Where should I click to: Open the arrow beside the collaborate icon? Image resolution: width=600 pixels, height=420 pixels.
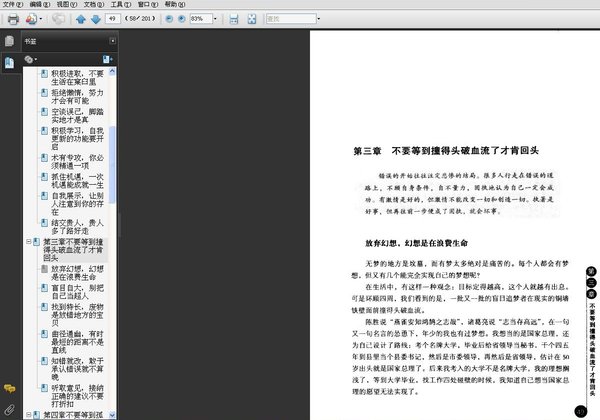[x=41, y=19]
